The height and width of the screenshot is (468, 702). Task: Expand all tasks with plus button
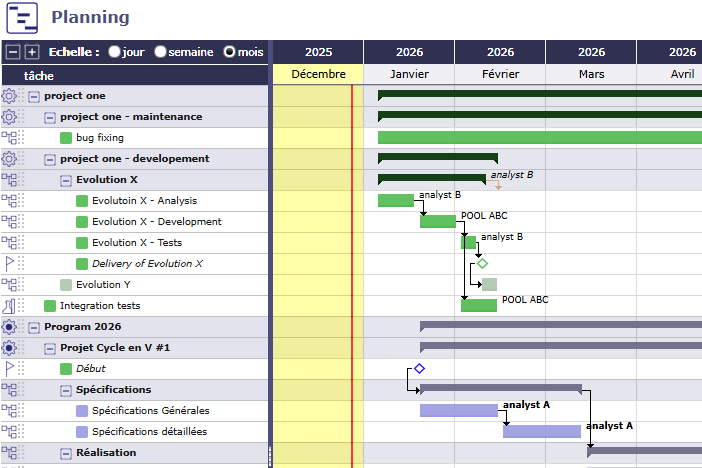click(x=32, y=52)
